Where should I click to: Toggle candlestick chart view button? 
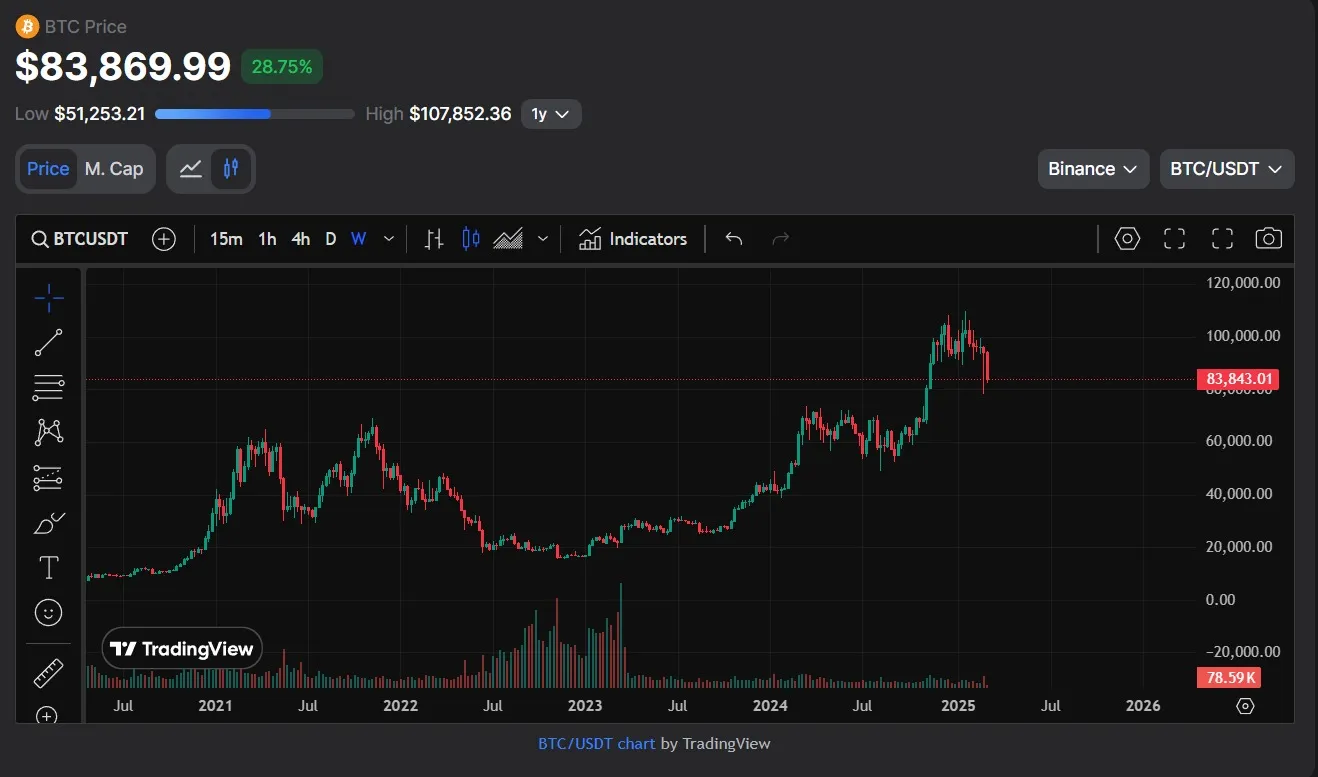tap(231, 169)
